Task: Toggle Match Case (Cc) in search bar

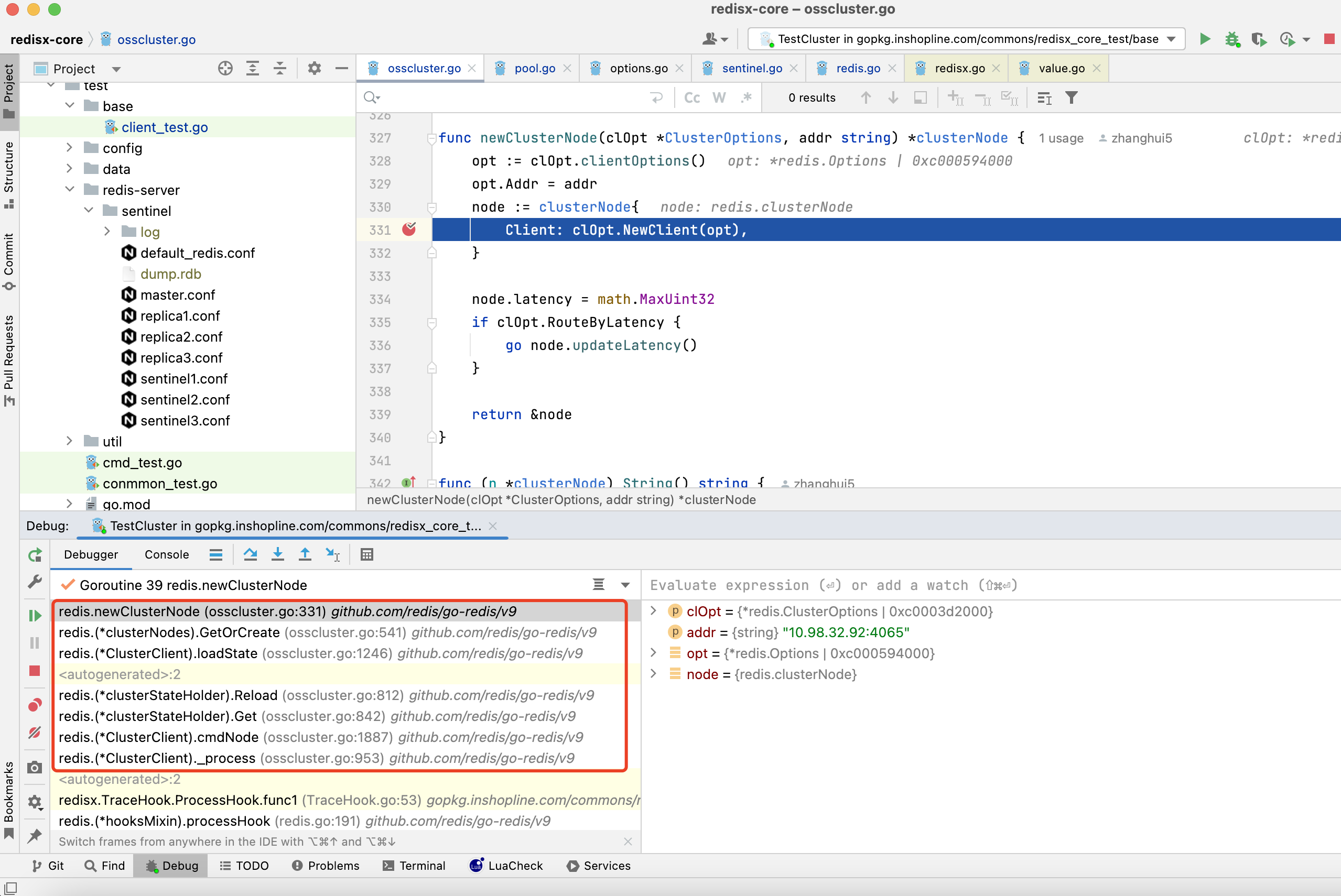Action: pyautogui.click(x=692, y=97)
